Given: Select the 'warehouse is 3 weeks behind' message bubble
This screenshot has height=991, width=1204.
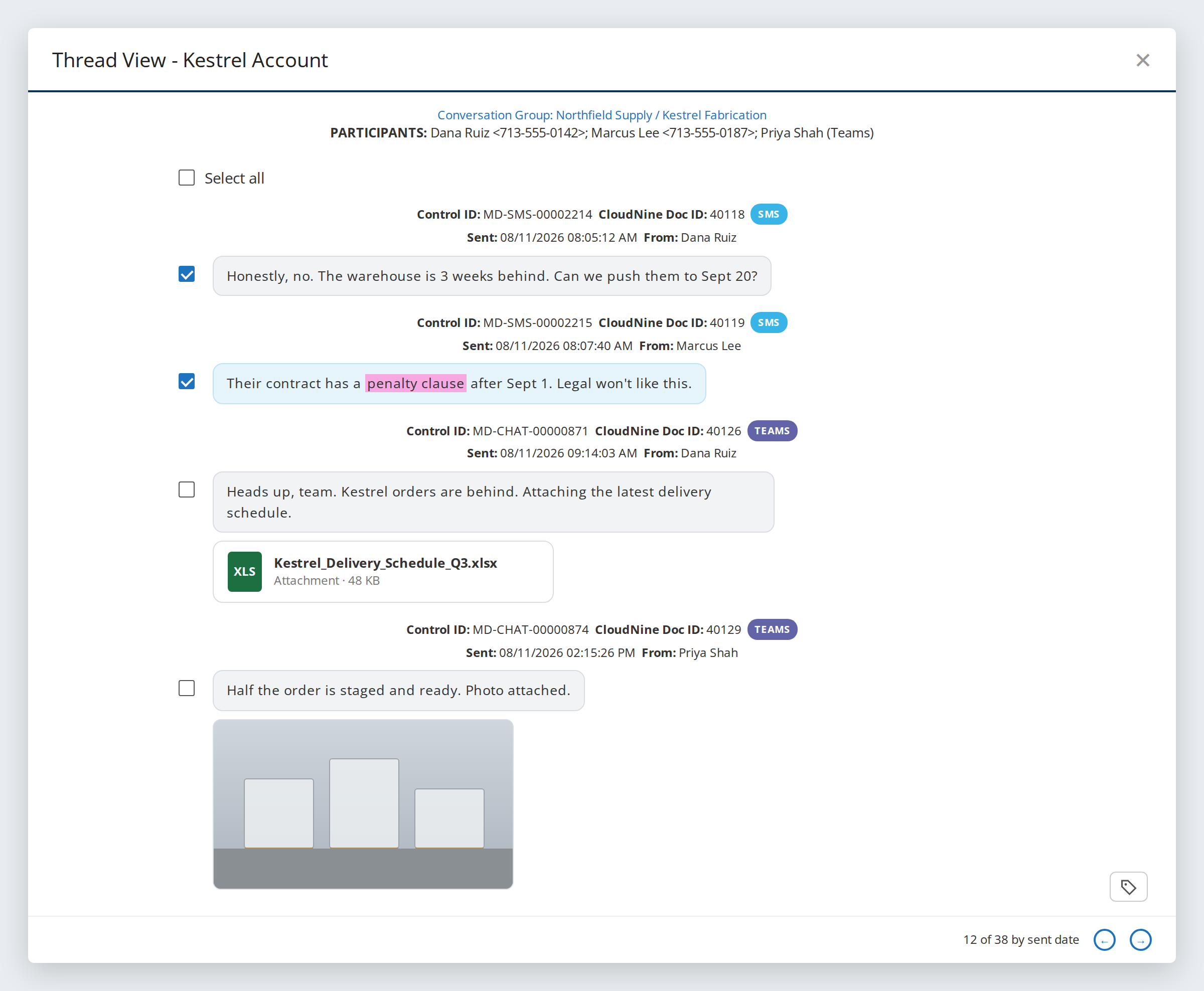Looking at the screenshot, I should [492, 276].
